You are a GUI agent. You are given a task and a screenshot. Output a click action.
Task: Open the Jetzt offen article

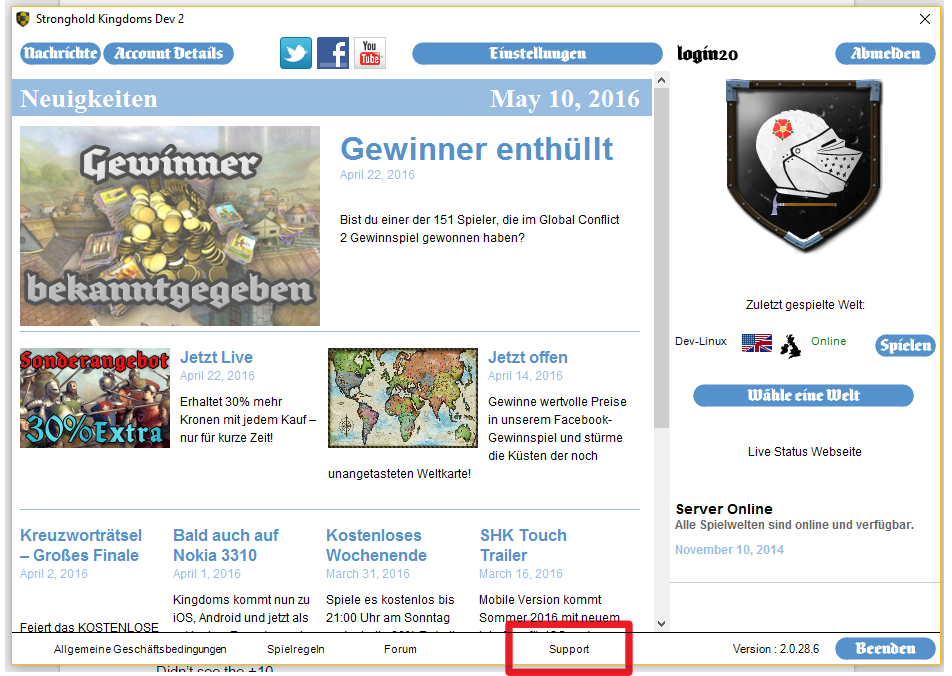click(x=528, y=357)
